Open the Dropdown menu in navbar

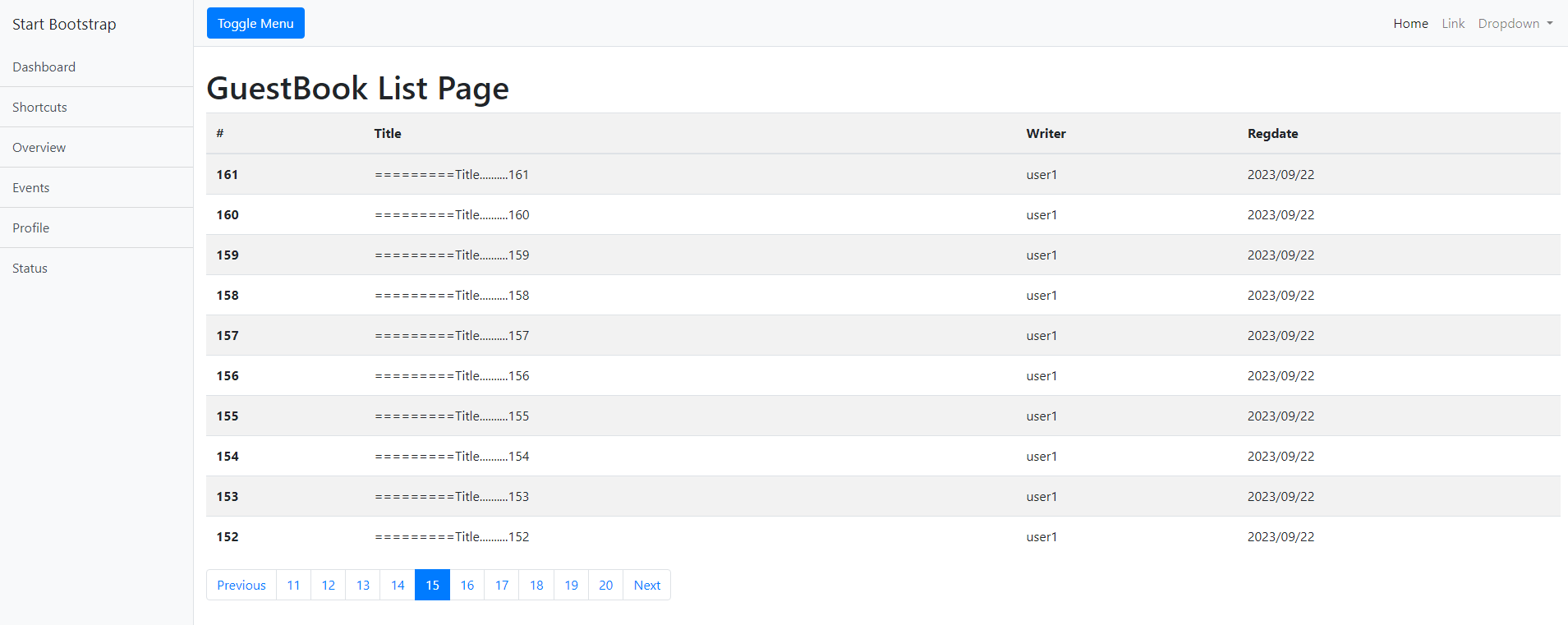point(1515,23)
